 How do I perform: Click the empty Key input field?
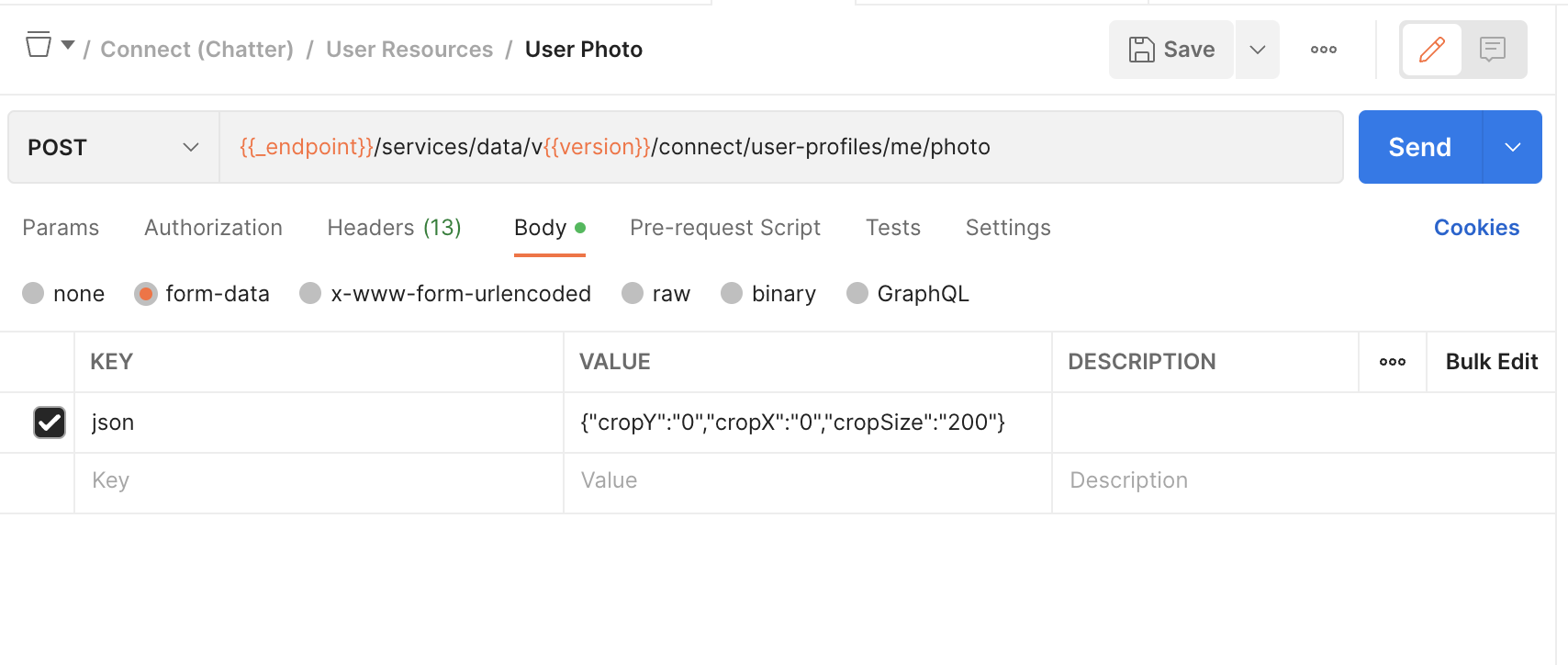click(318, 481)
